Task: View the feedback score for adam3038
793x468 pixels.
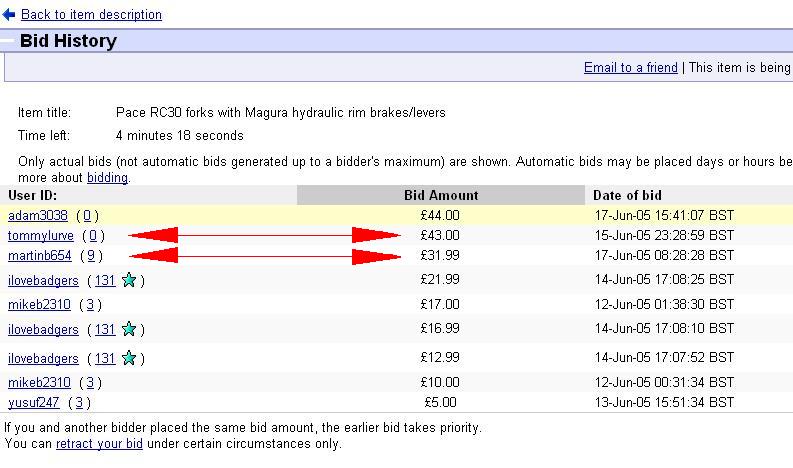Action: 89,215
